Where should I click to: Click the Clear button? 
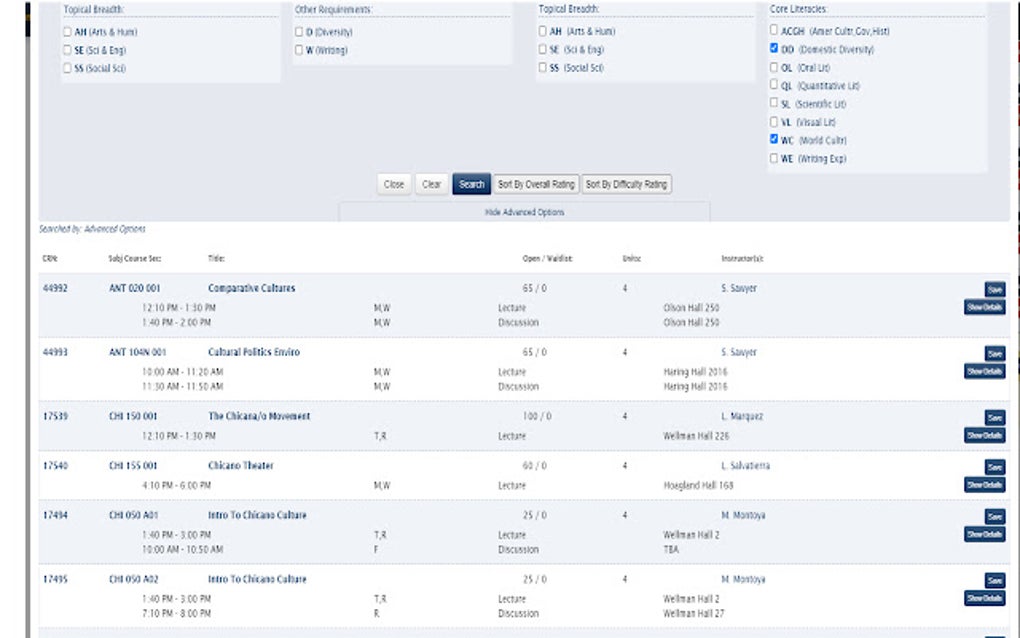(431, 184)
